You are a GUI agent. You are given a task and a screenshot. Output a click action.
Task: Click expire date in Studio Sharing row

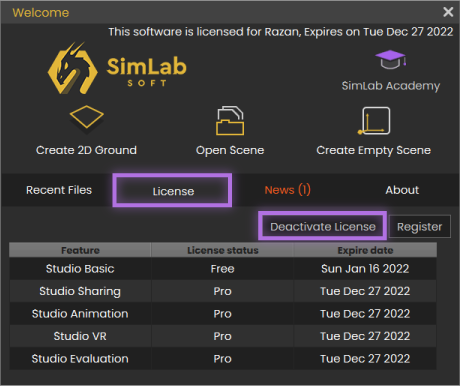pyautogui.click(x=365, y=291)
